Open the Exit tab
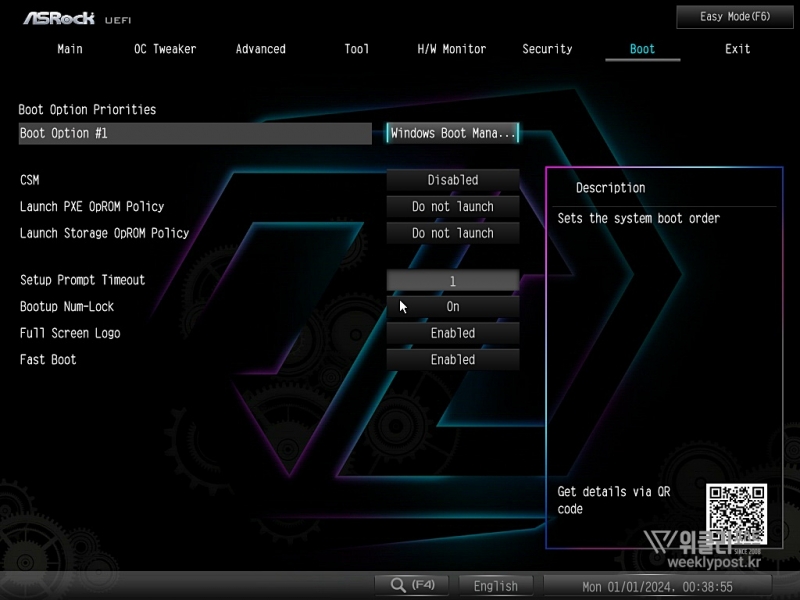This screenshot has height=600, width=800. click(x=738, y=49)
